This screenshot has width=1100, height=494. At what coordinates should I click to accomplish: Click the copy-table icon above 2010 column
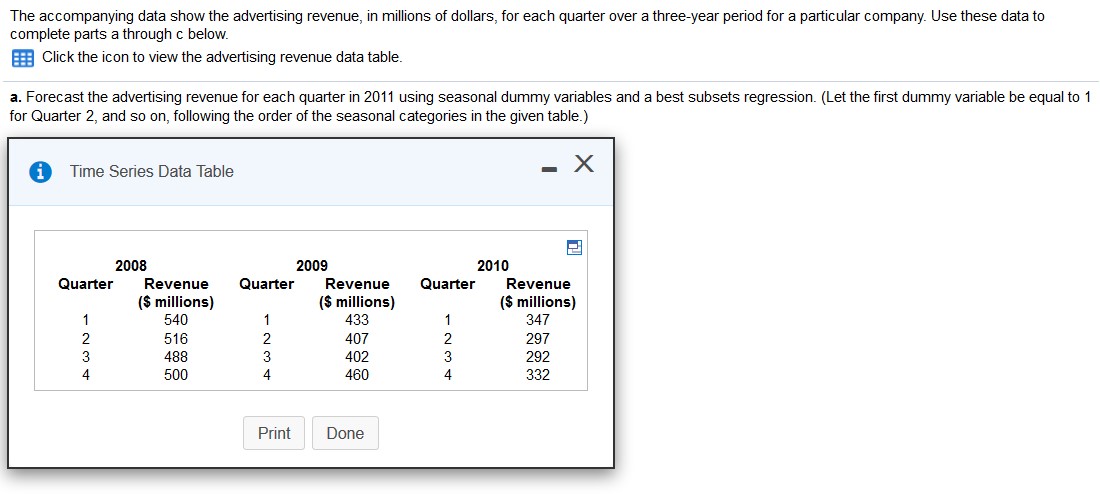(x=575, y=247)
